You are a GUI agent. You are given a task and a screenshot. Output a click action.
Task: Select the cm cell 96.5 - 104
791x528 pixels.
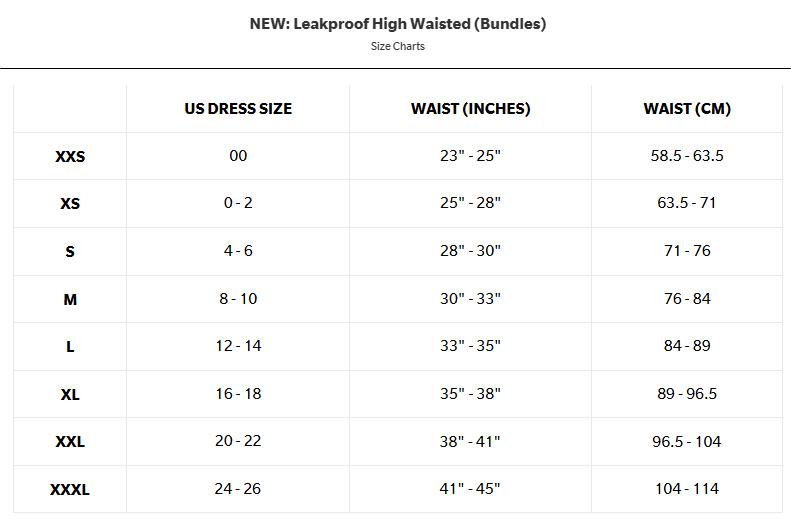coord(687,442)
